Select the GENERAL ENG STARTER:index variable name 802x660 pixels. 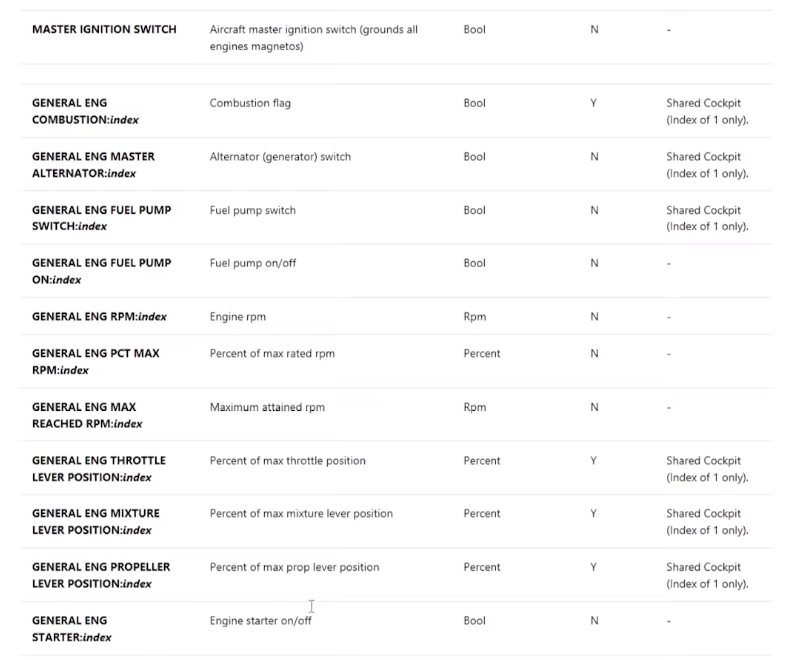pyautogui.click(x=72, y=629)
